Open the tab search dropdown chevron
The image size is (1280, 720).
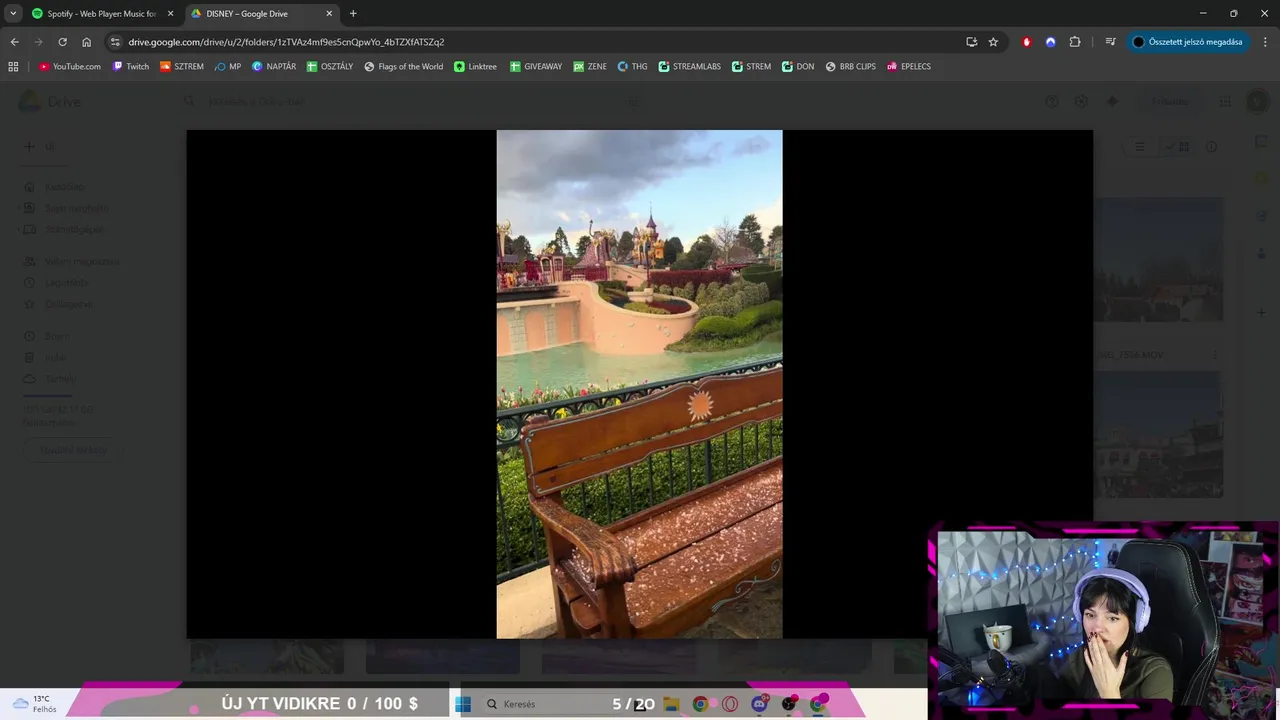13,13
